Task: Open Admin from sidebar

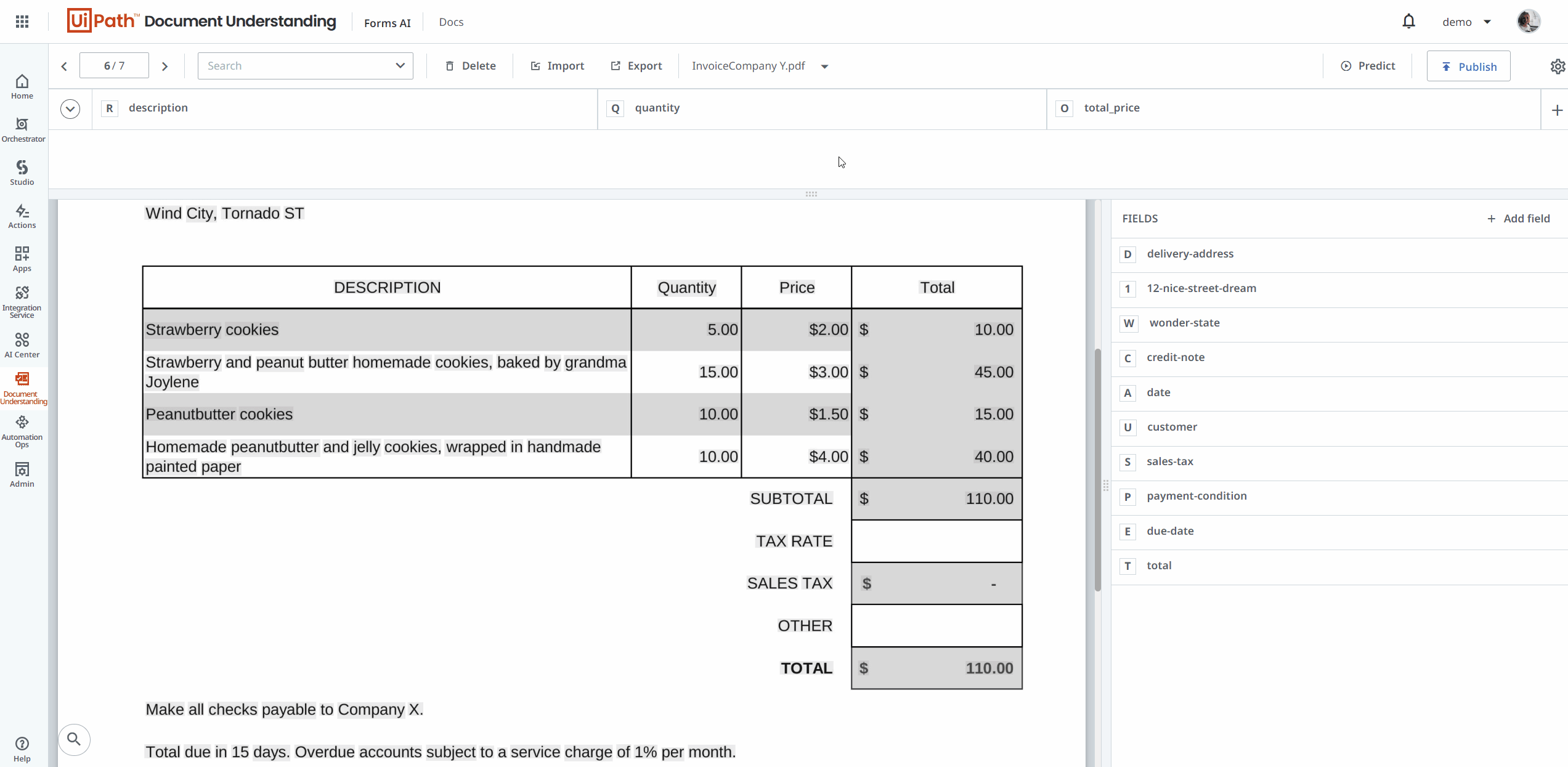Action: tap(22, 475)
